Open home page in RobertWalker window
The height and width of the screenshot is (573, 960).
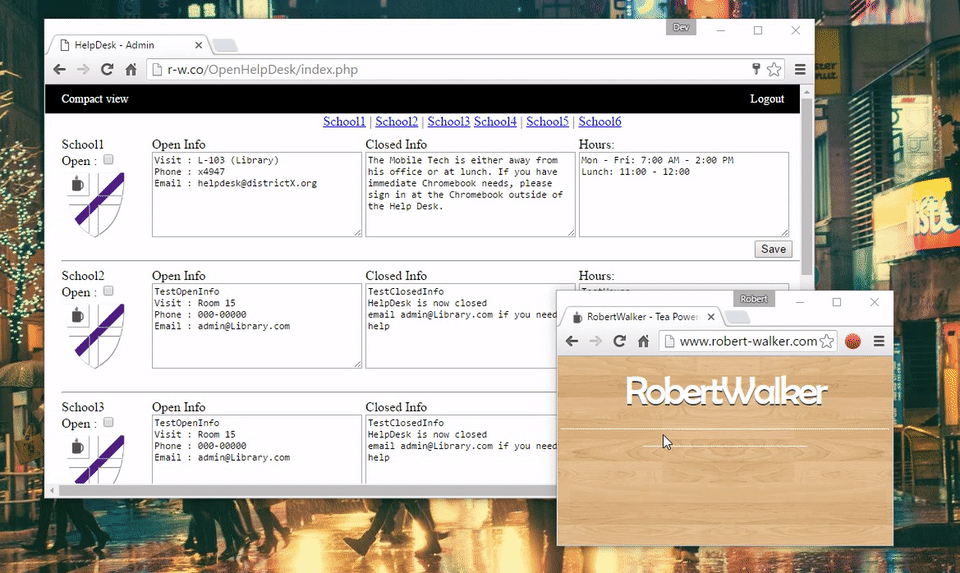click(x=643, y=341)
